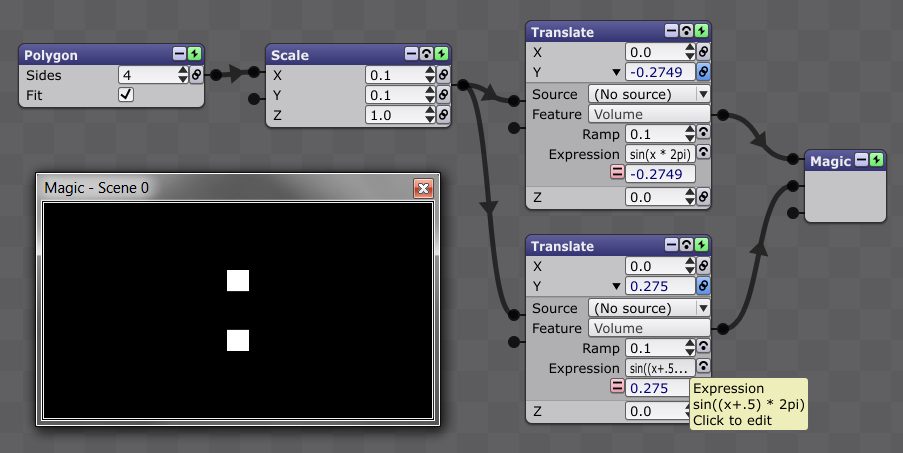Collapse the Y 0.275 modifier triangle
Image resolution: width=903 pixels, height=453 pixels.
pyautogui.click(x=616, y=287)
